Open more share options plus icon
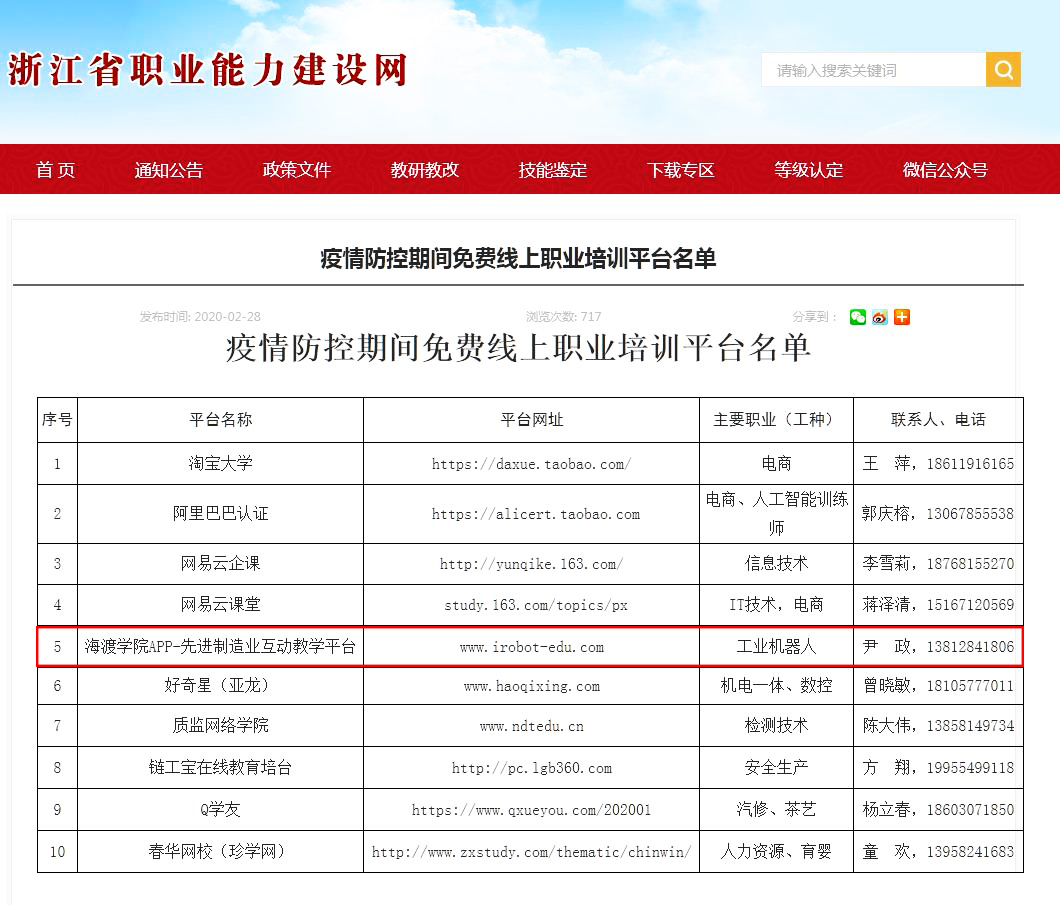Image resolution: width=1060 pixels, height=905 pixels. (902, 317)
